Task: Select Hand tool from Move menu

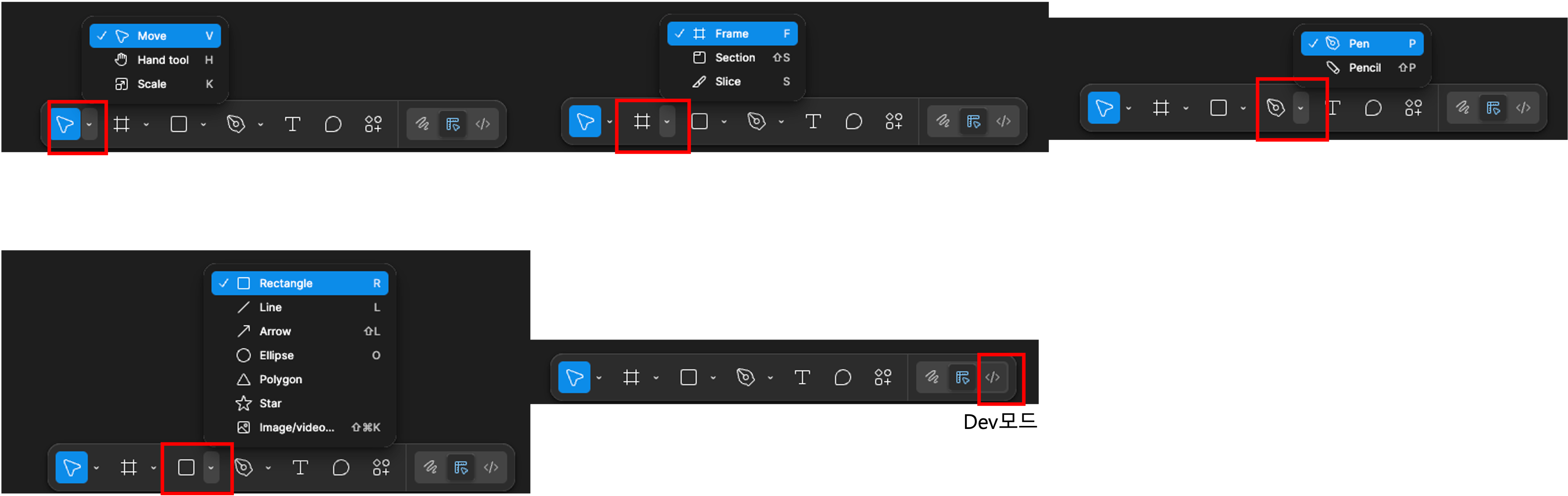Action: pyautogui.click(x=155, y=60)
